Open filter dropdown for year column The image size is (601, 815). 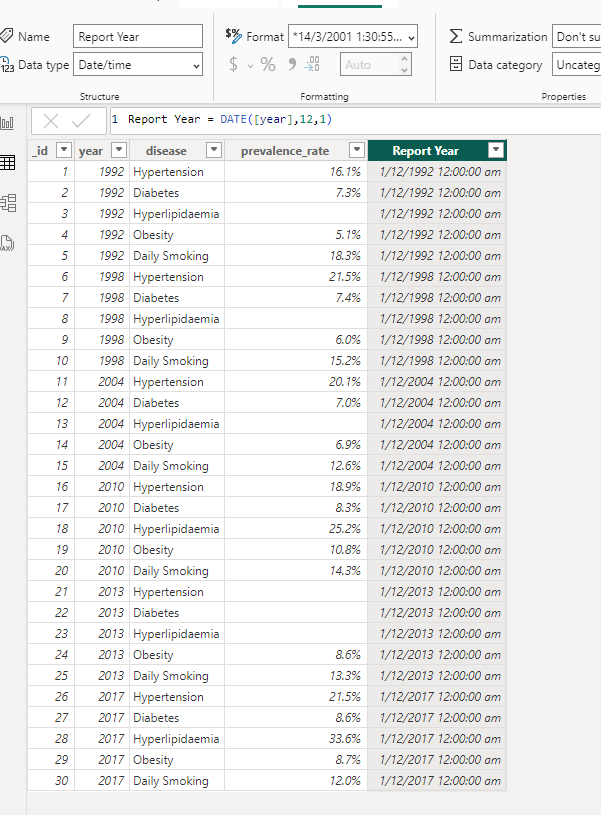119,150
